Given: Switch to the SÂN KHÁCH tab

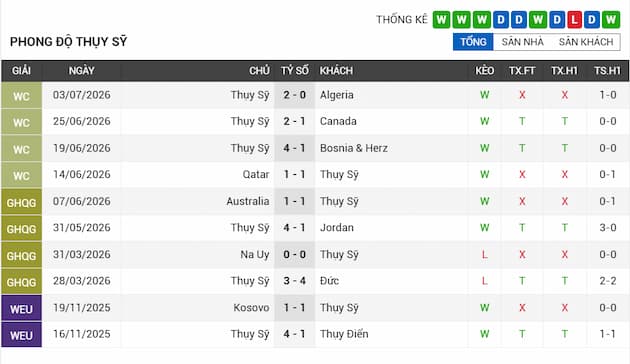Looking at the screenshot, I should tap(586, 42).
